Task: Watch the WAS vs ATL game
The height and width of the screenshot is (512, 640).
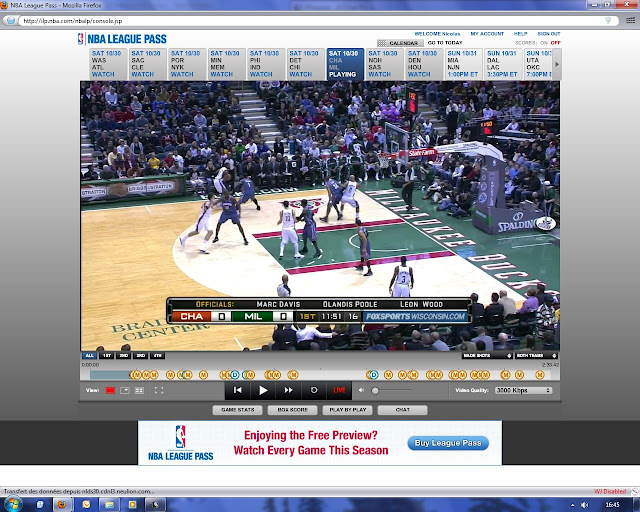Action: (x=108, y=64)
